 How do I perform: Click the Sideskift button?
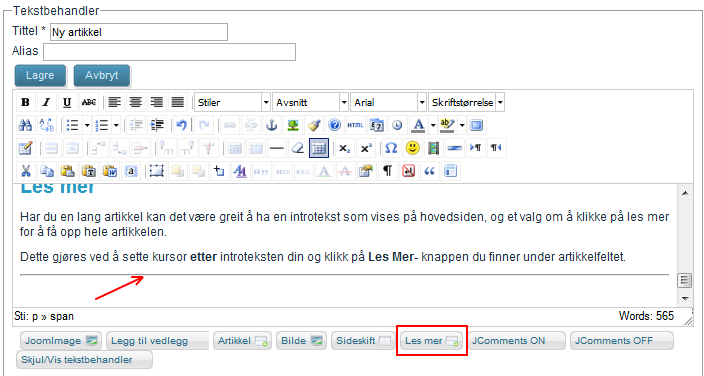click(363, 341)
